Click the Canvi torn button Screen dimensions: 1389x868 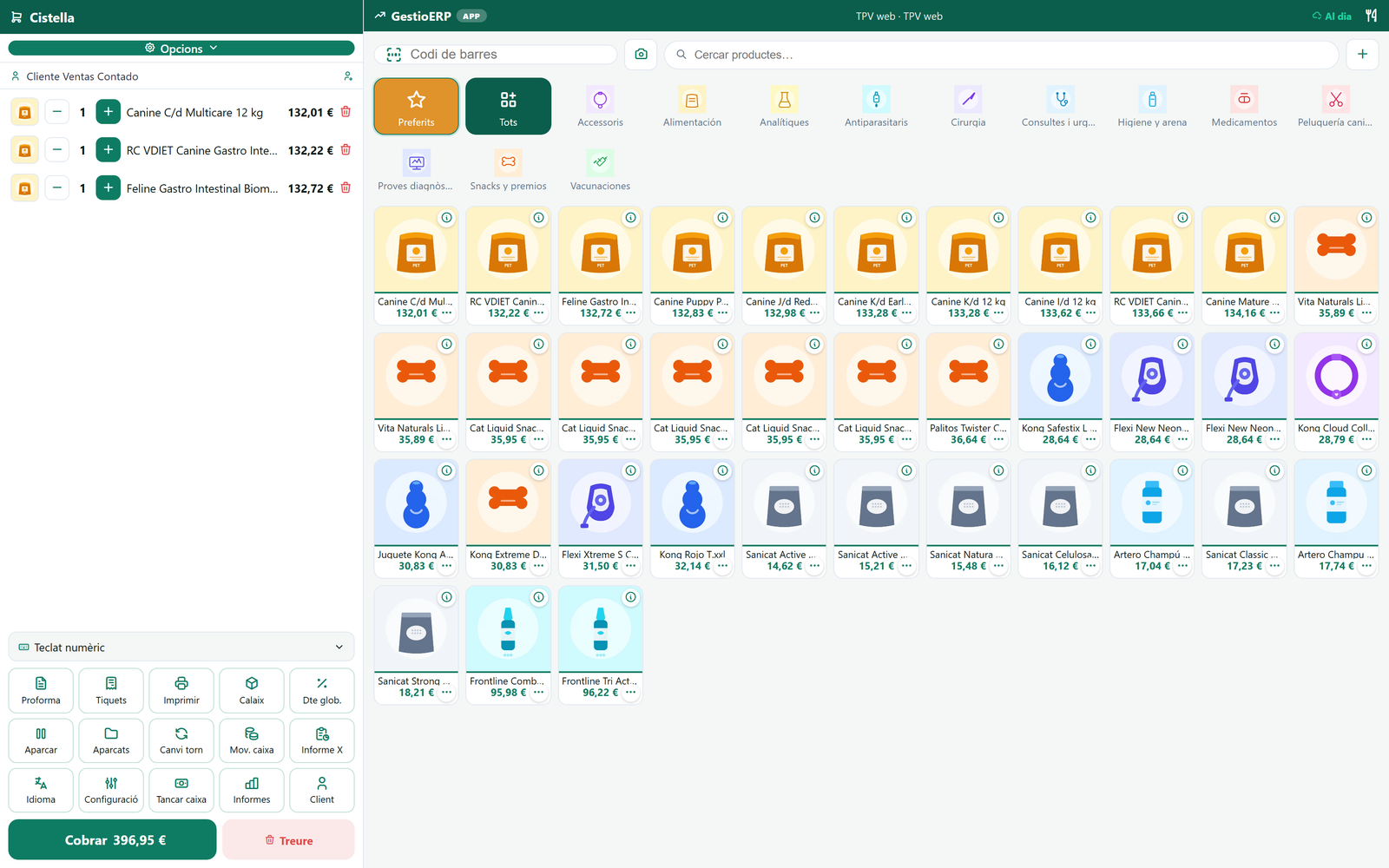click(181, 740)
